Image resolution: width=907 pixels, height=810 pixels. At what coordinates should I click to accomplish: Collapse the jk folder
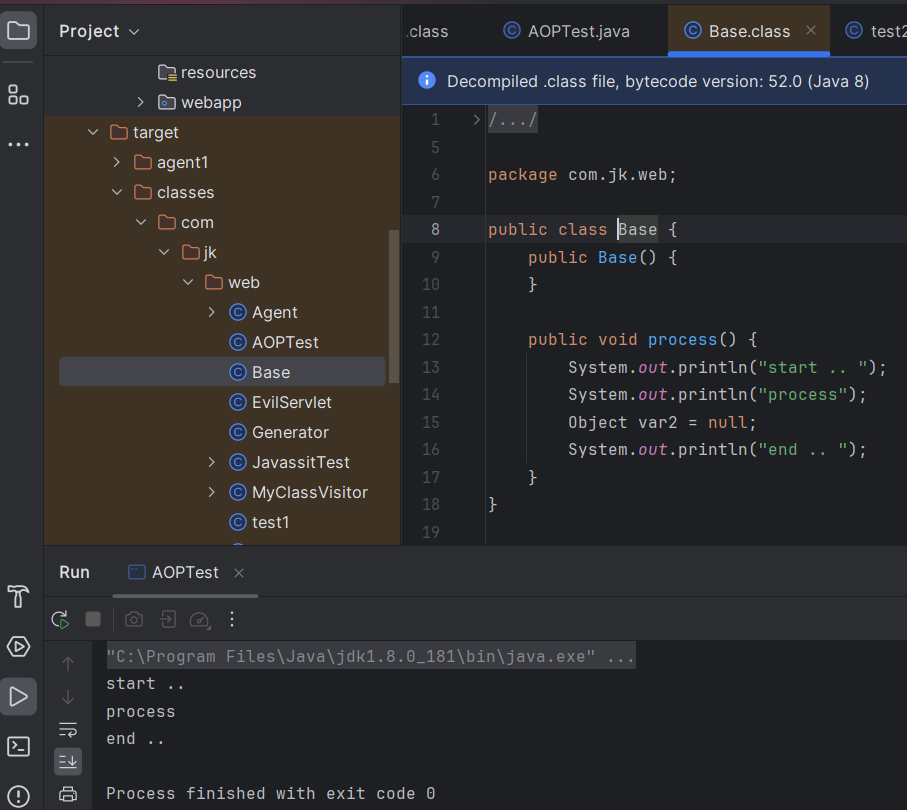[164, 252]
